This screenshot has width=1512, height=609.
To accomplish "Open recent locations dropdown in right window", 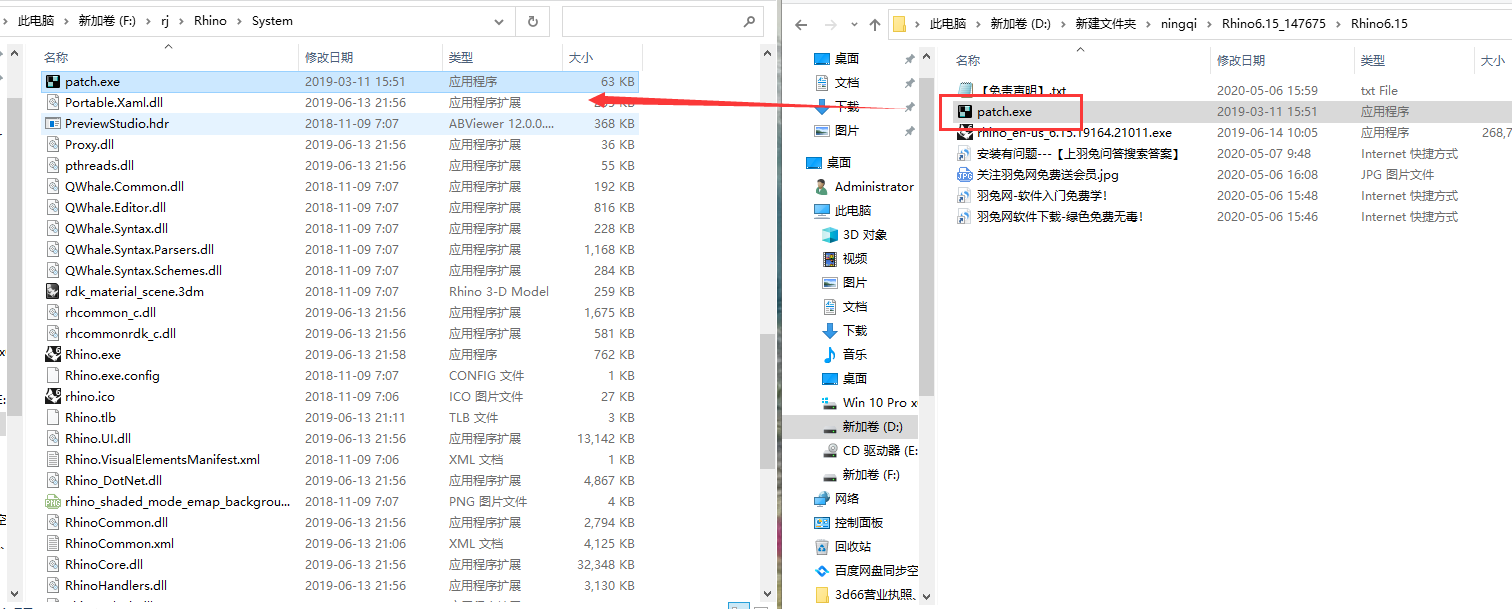I will tap(853, 23).
